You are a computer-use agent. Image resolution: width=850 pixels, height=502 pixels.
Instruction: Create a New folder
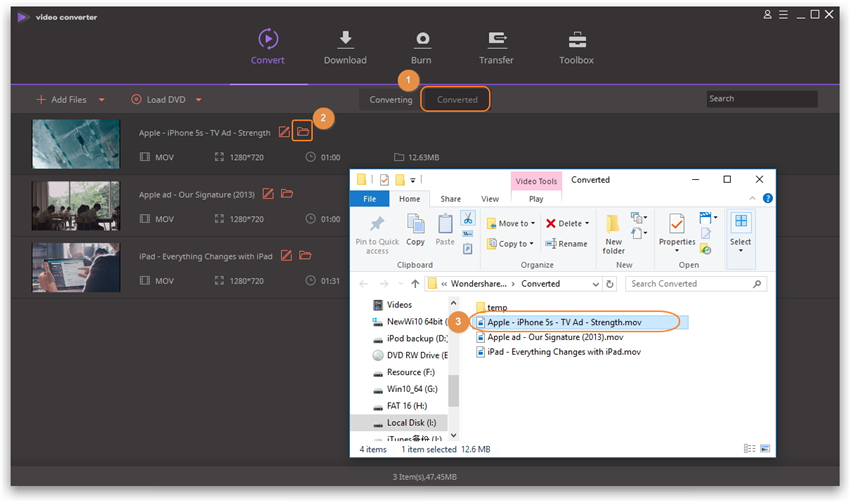point(613,234)
